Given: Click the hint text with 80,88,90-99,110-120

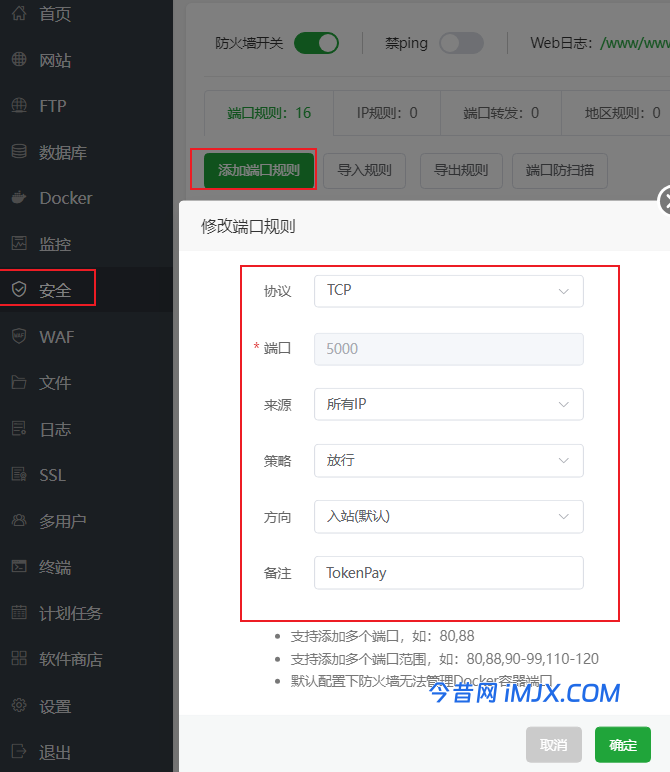Looking at the screenshot, I should tap(445, 659).
